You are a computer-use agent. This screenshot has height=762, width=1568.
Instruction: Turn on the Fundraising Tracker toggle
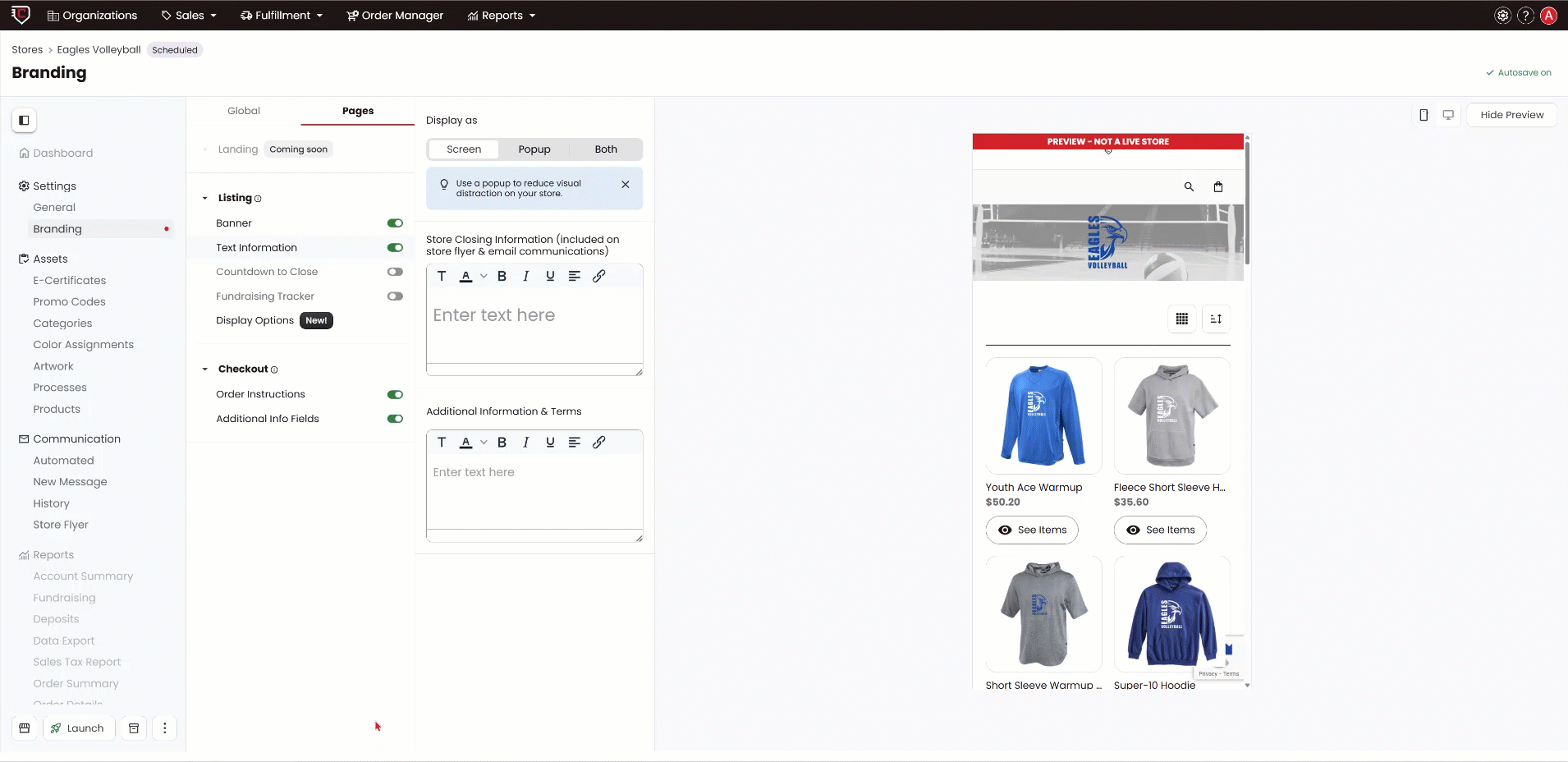pos(395,296)
